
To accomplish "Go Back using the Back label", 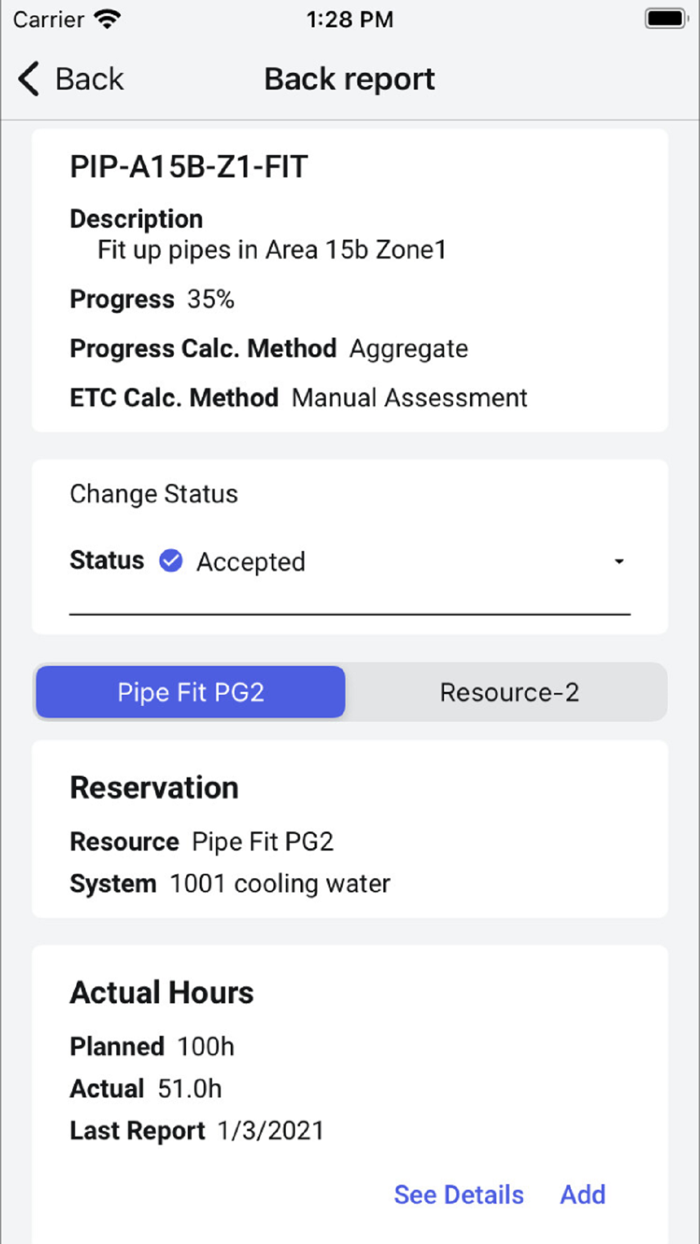I will tap(89, 79).
